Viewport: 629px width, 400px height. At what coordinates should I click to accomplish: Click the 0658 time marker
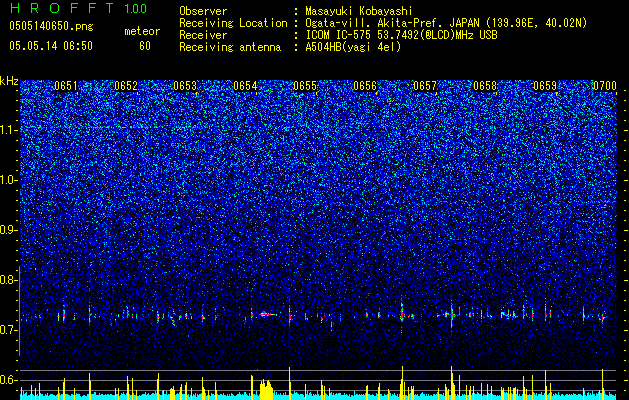click(485, 86)
